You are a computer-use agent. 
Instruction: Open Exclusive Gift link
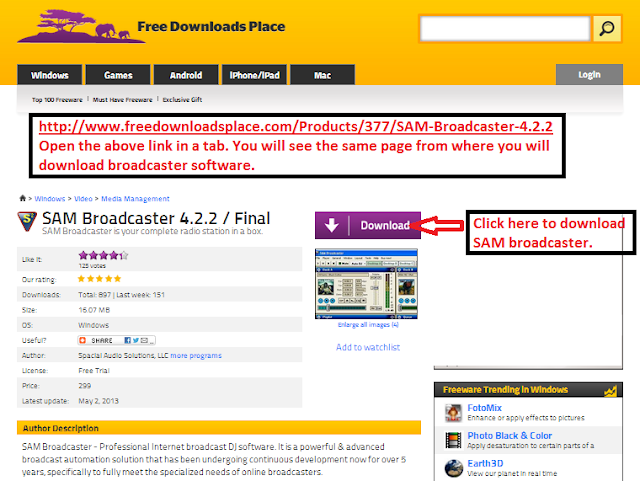tap(182, 100)
